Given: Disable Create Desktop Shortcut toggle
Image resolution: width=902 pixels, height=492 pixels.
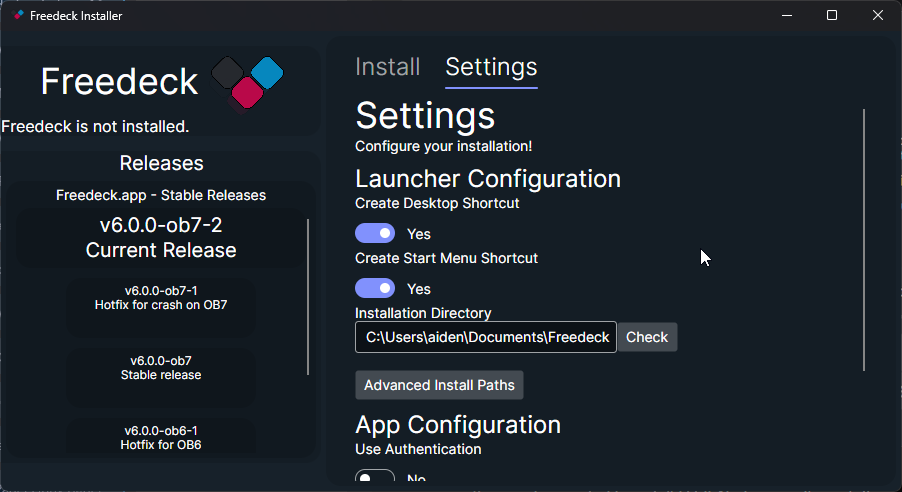Looking at the screenshot, I should (x=375, y=233).
